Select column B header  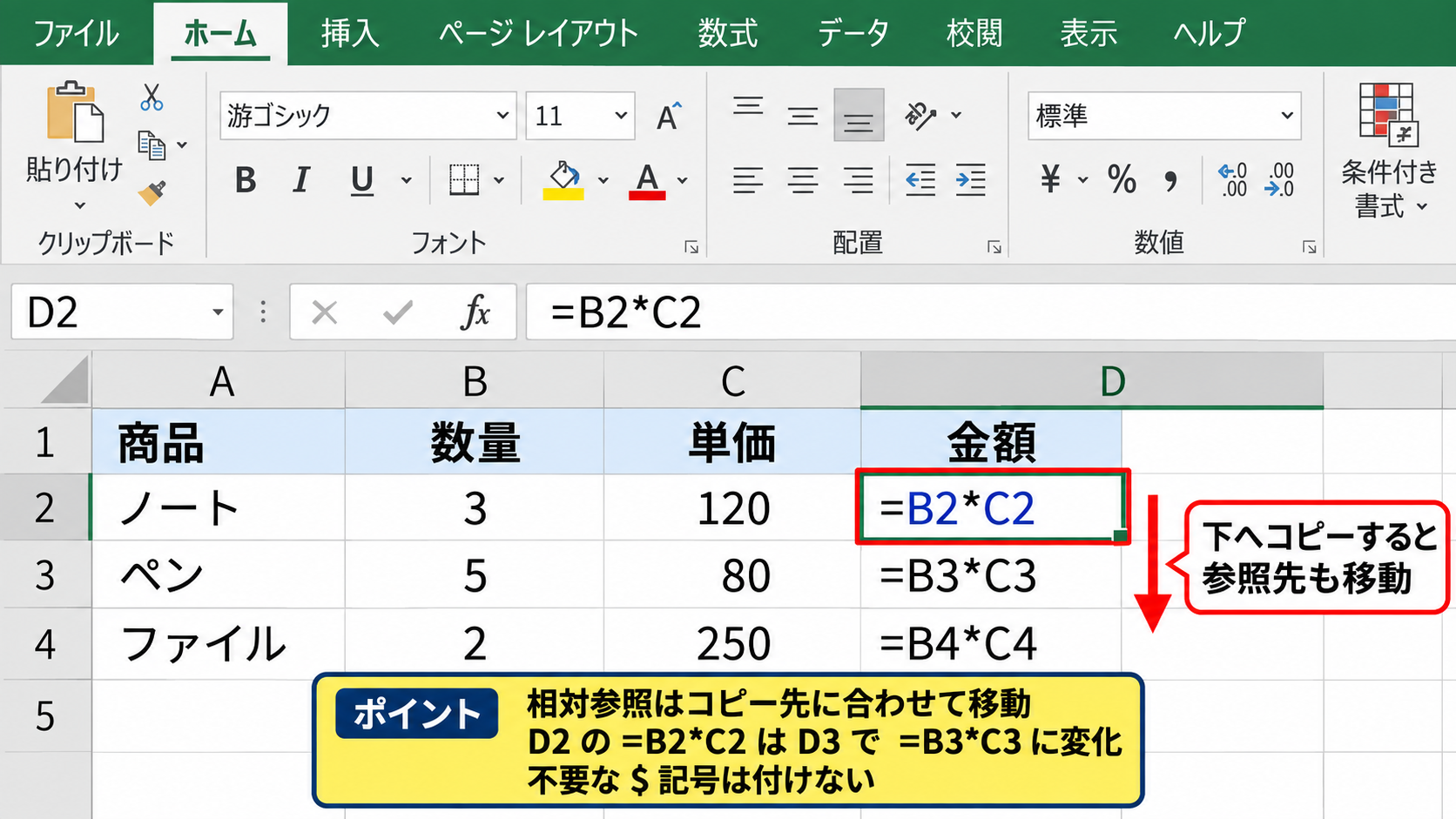pyautogui.click(x=475, y=380)
